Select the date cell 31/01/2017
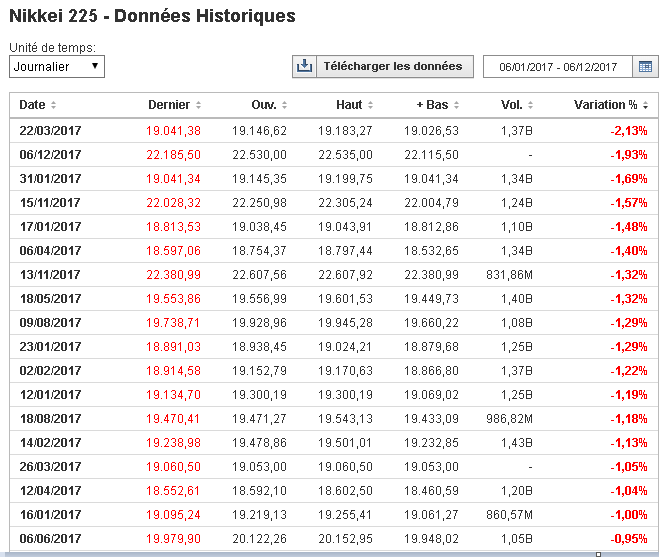 click(50, 179)
